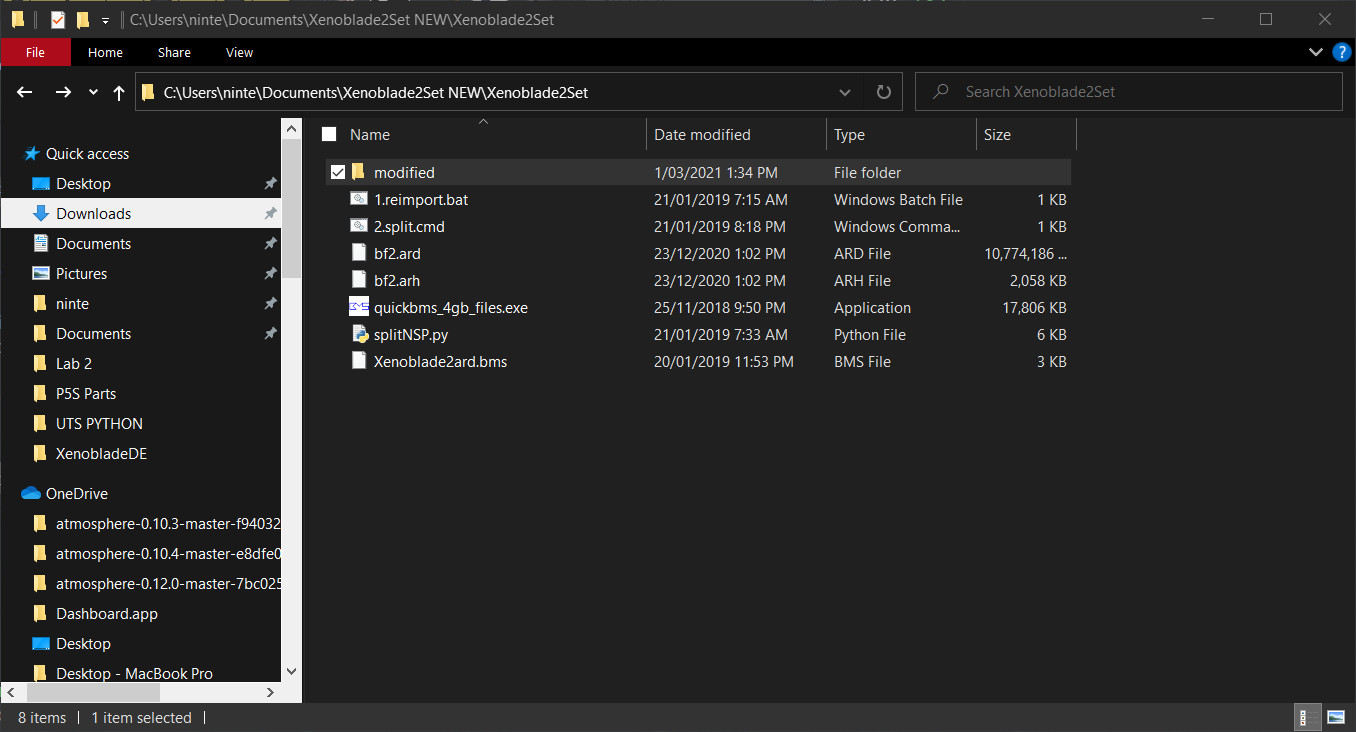The height and width of the screenshot is (732, 1356).
Task: Switch to the View ribbon tab
Action: 240,52
